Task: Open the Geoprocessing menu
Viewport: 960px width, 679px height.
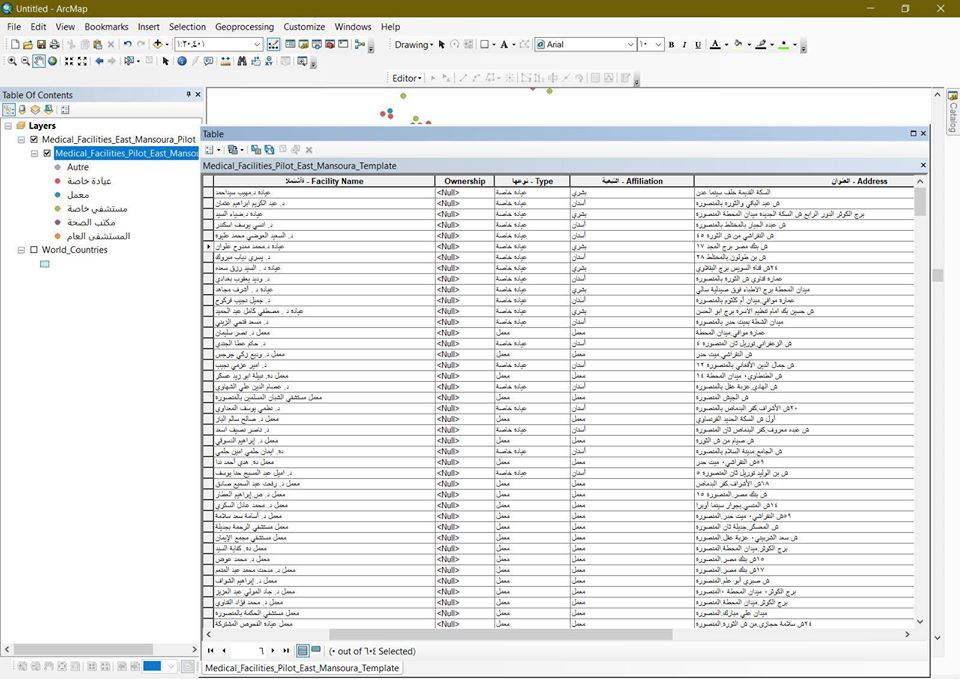Action: (244, 27)
